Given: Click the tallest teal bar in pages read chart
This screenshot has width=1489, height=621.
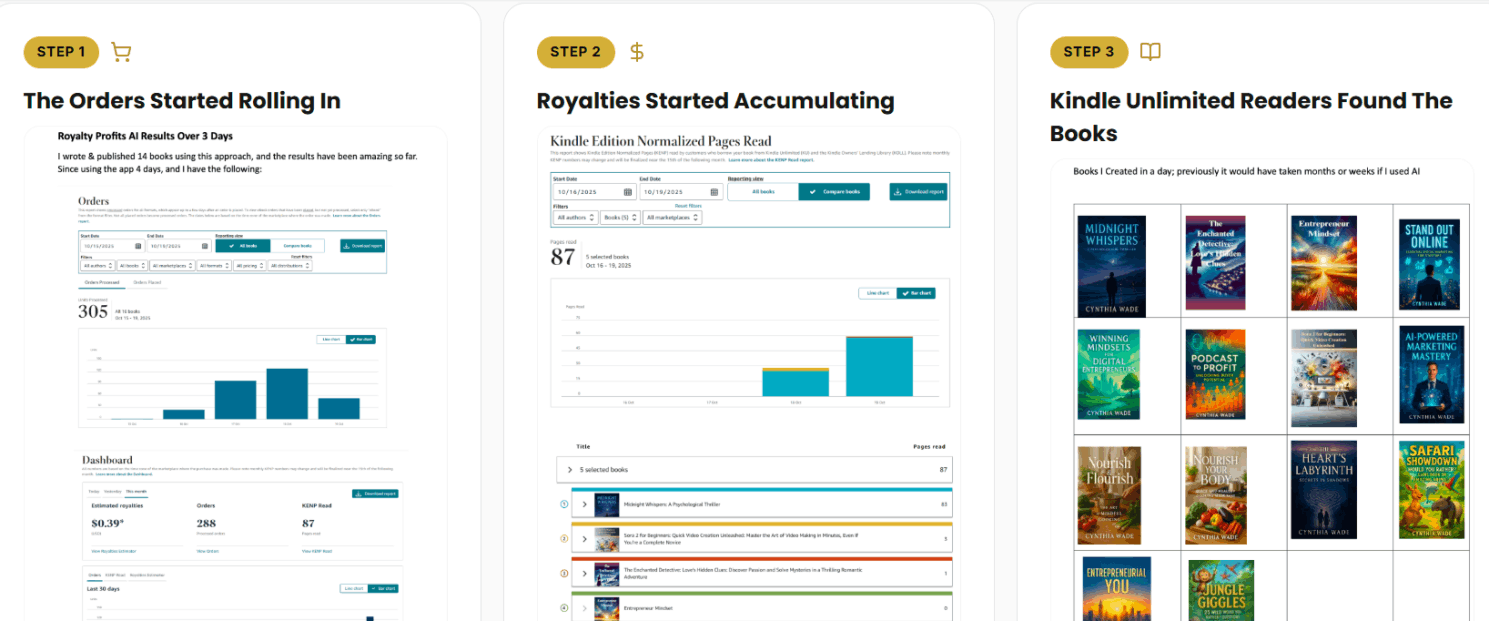Looking at the screenshot, I should pyautogui.click(x=879, y=366).
